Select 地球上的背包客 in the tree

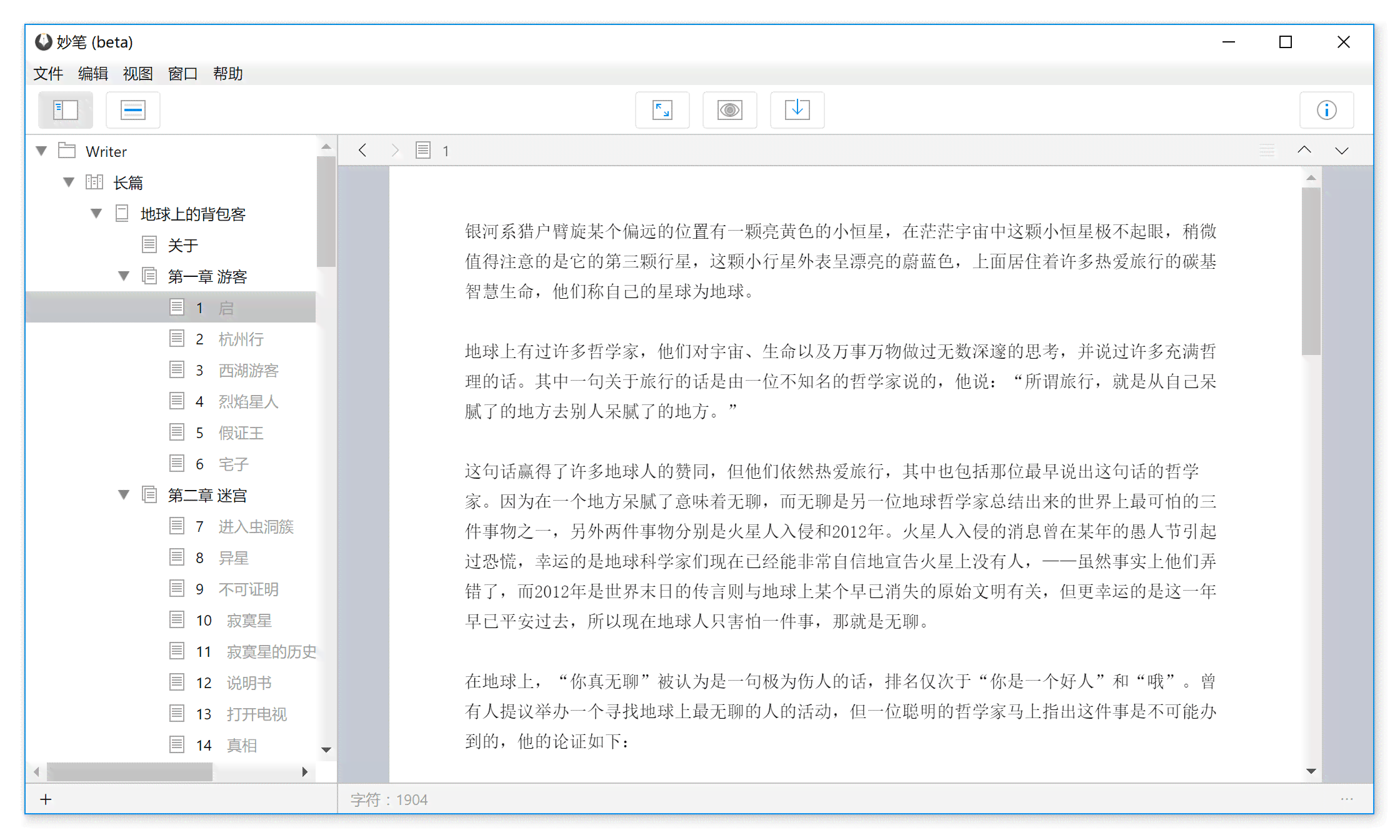[x=171, y=213]
